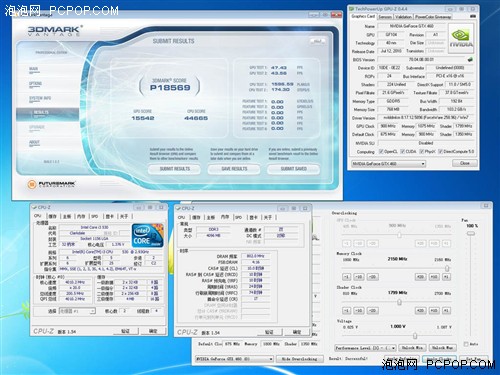Screen dimensions: 500x375
Task: Click the Unlock Max button
Action: click(443, 348)
